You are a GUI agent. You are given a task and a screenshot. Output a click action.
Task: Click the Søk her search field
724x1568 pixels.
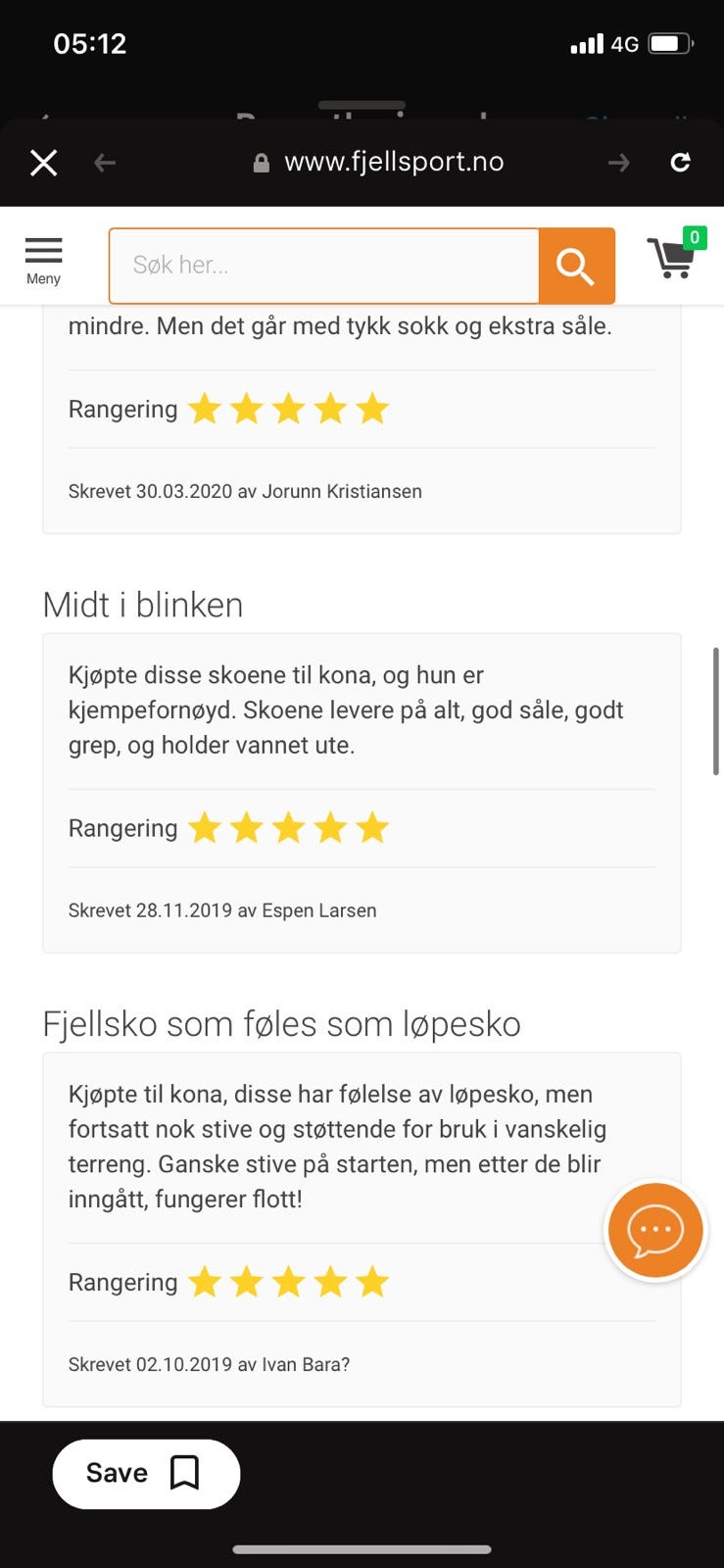(x=324, y=266)
